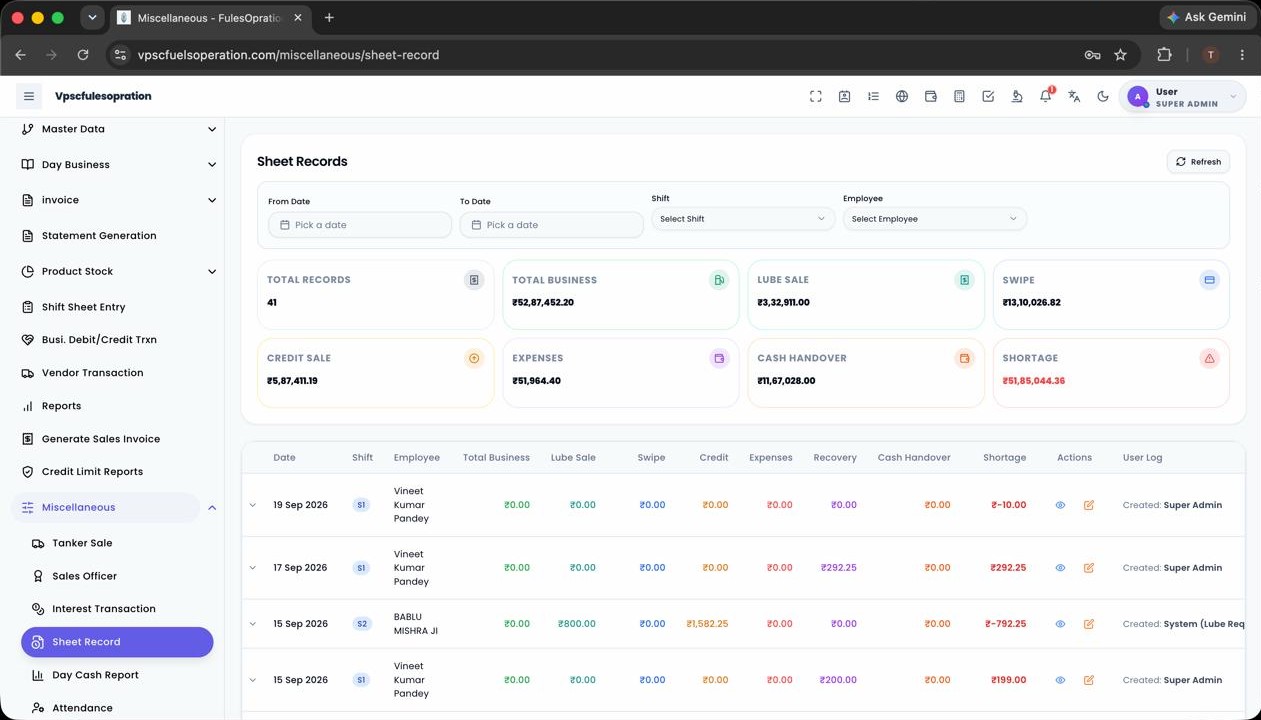View the 17 Sep 2026 record details
The height and width of the screenshot is (720, 1261).
click(1060, 568)
